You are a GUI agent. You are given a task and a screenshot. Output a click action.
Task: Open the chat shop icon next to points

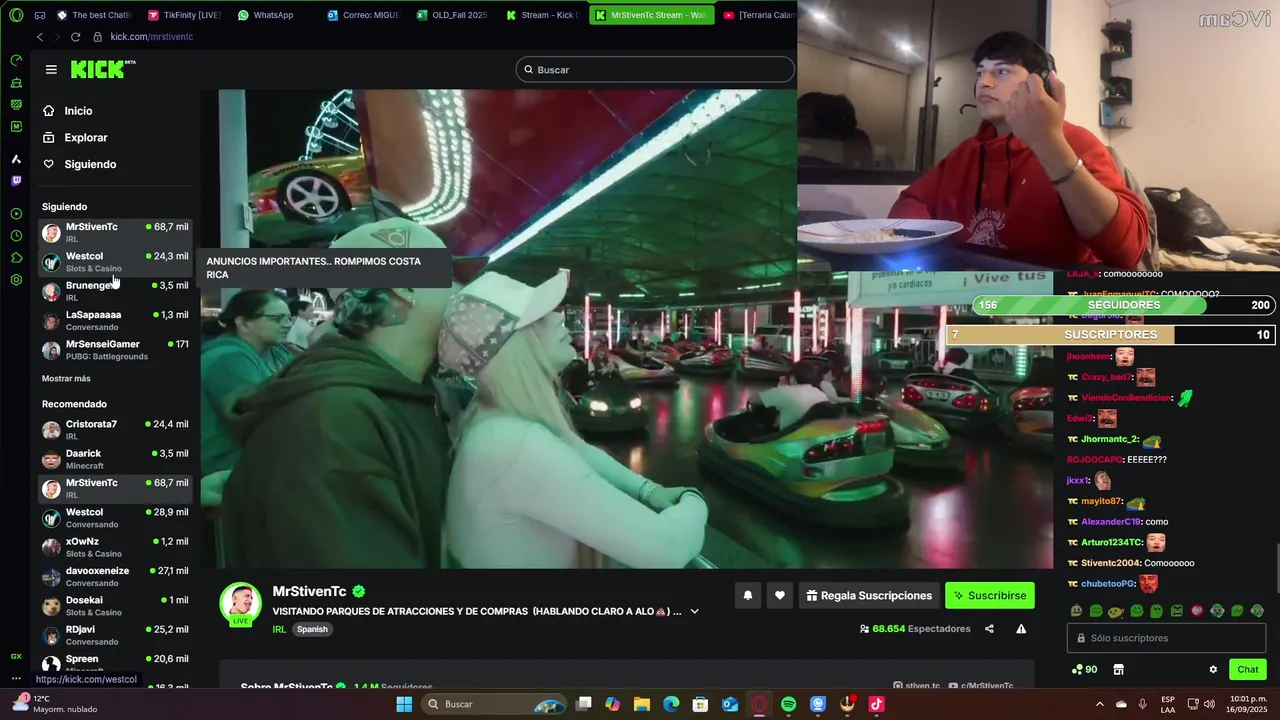tap(1118, 670)
